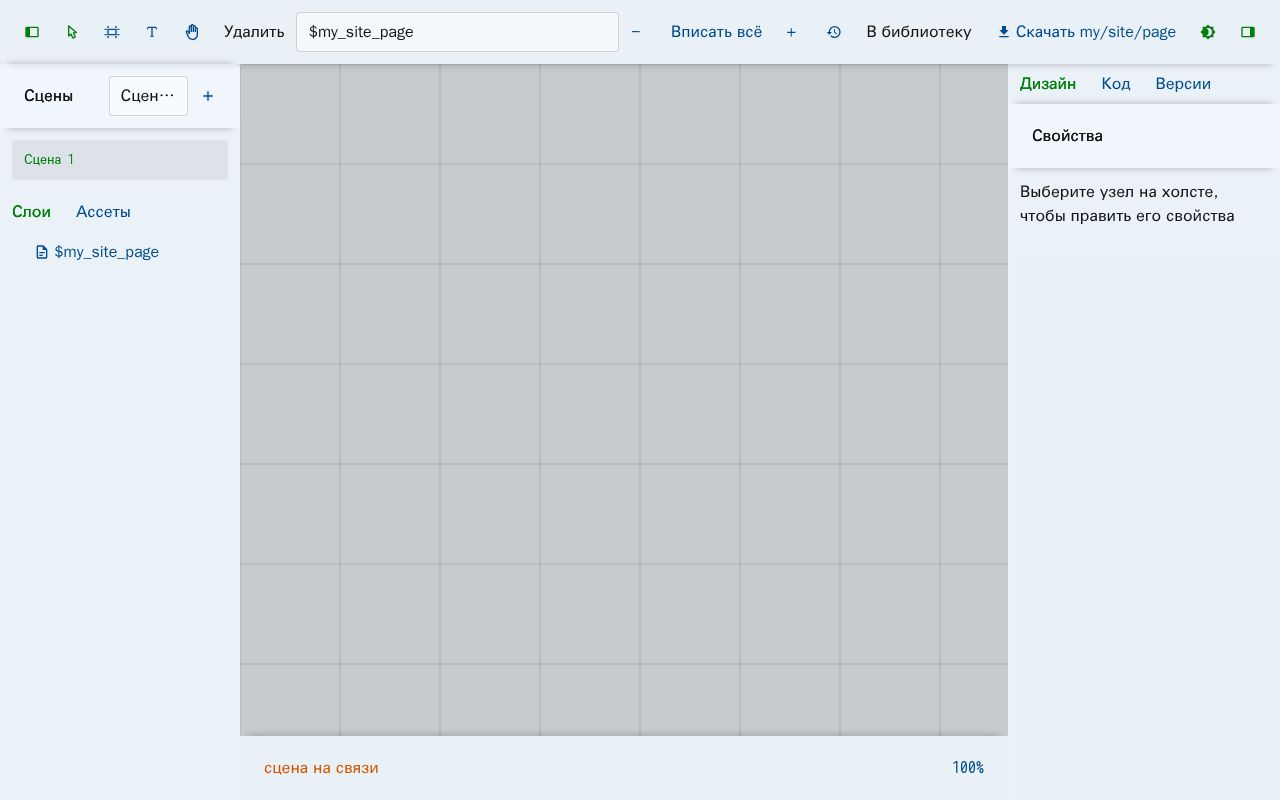Toggle the right sidebar panel icon

[x=1248, y=32]
